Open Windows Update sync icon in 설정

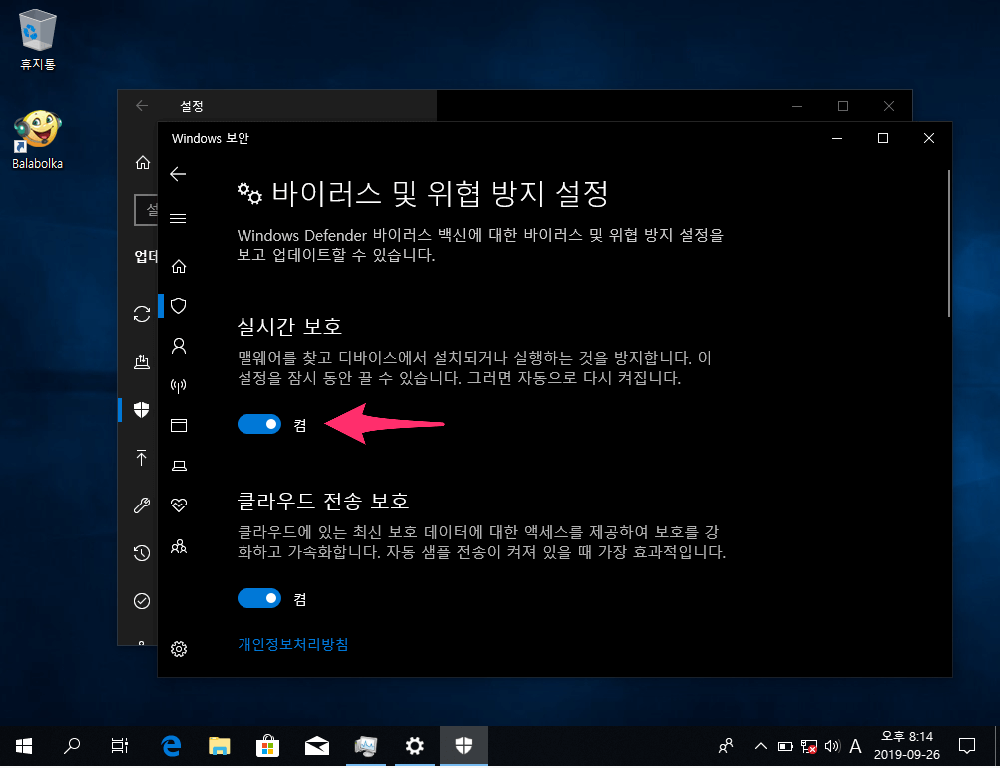click(142, 314)
